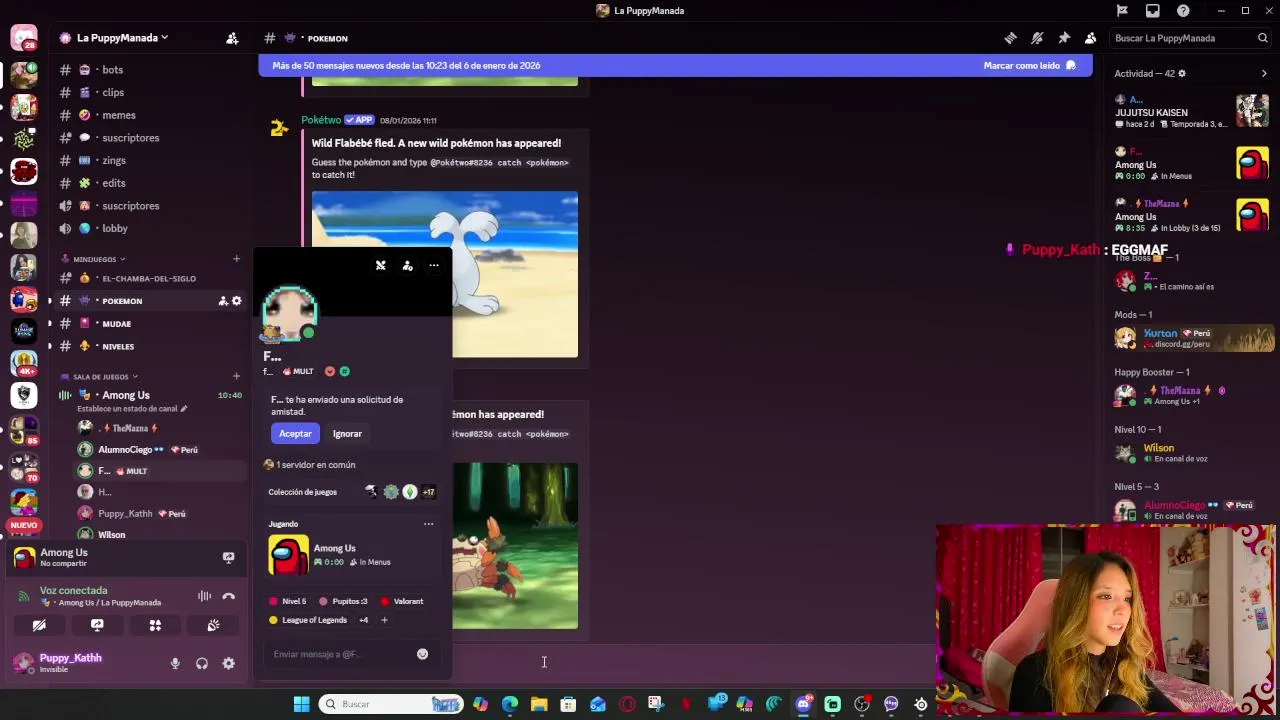Open Jugando activity more options
The height and width of the screenshot is (720, 1280).
(x=428, y=524)
